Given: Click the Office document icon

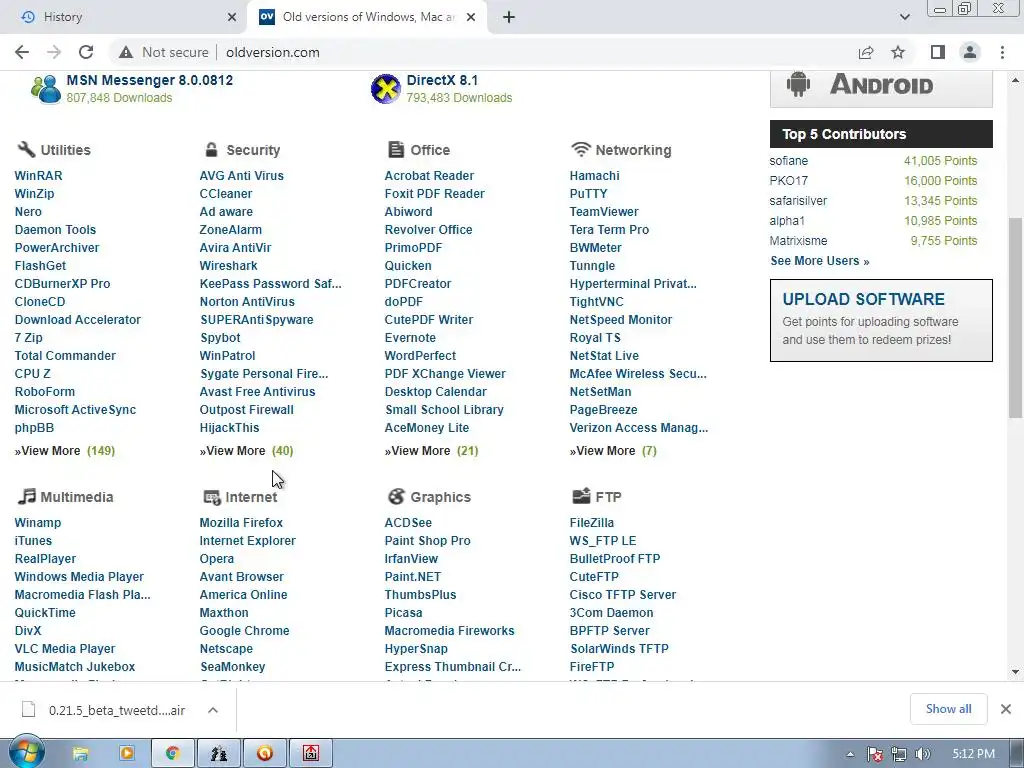Looking at the screenshot, I should pos(396,150).
